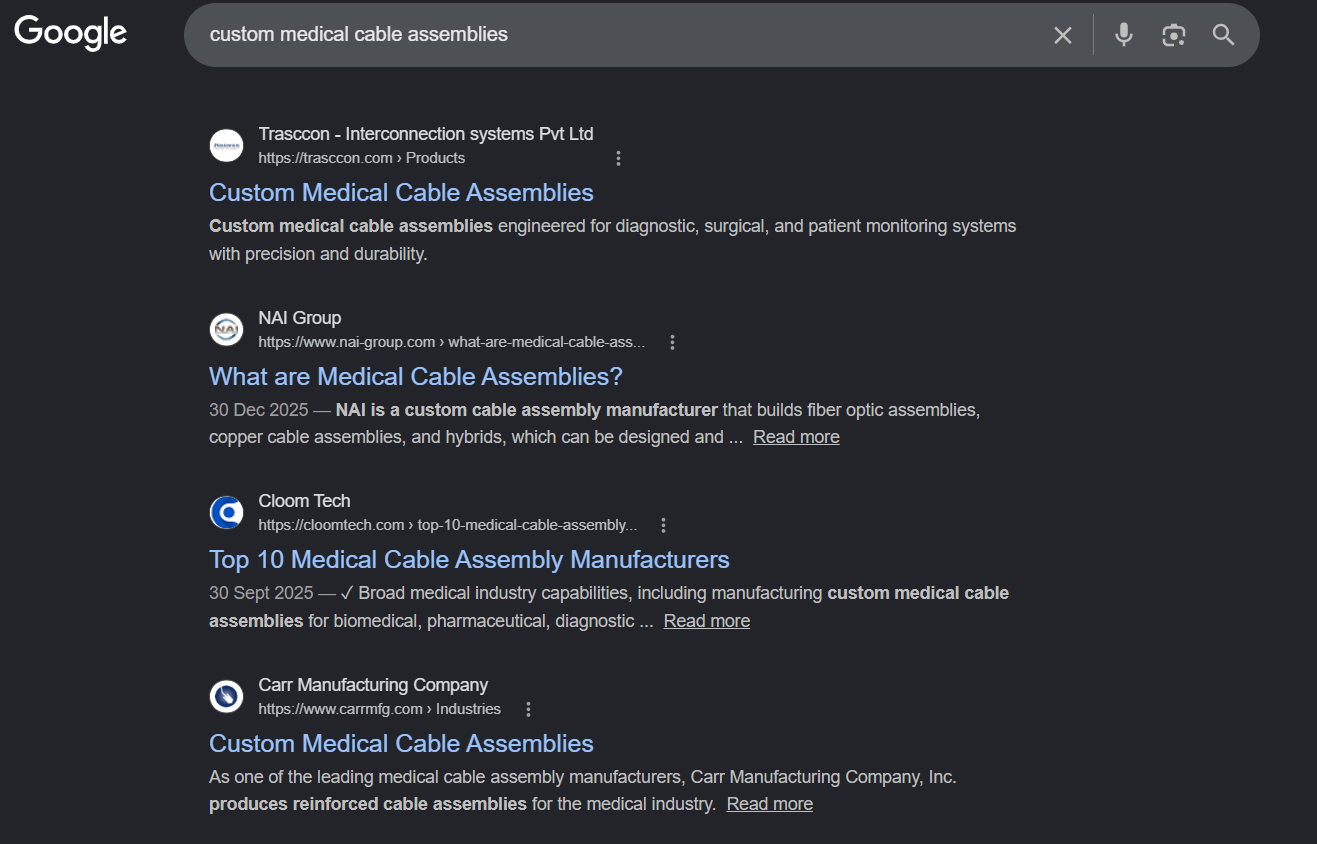Click the www.carrmfg.com › Industries URL breadcrumb

pyautogui.click(x=379, y=709)
